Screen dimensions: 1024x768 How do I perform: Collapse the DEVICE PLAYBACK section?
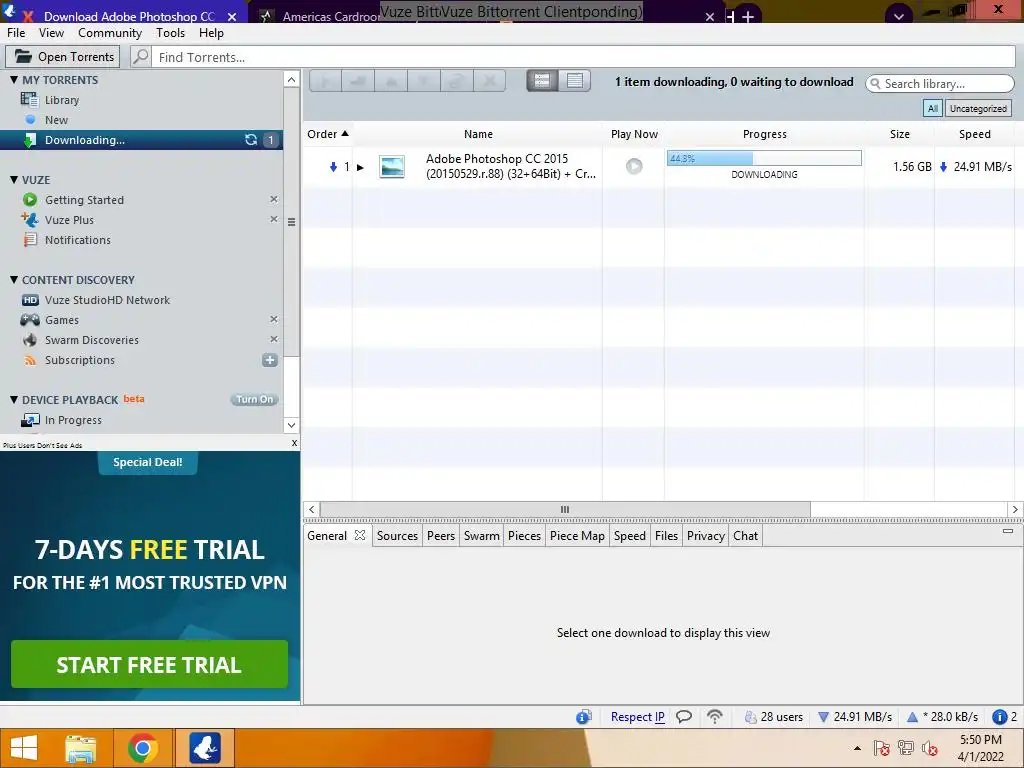[x=14, y=399]
